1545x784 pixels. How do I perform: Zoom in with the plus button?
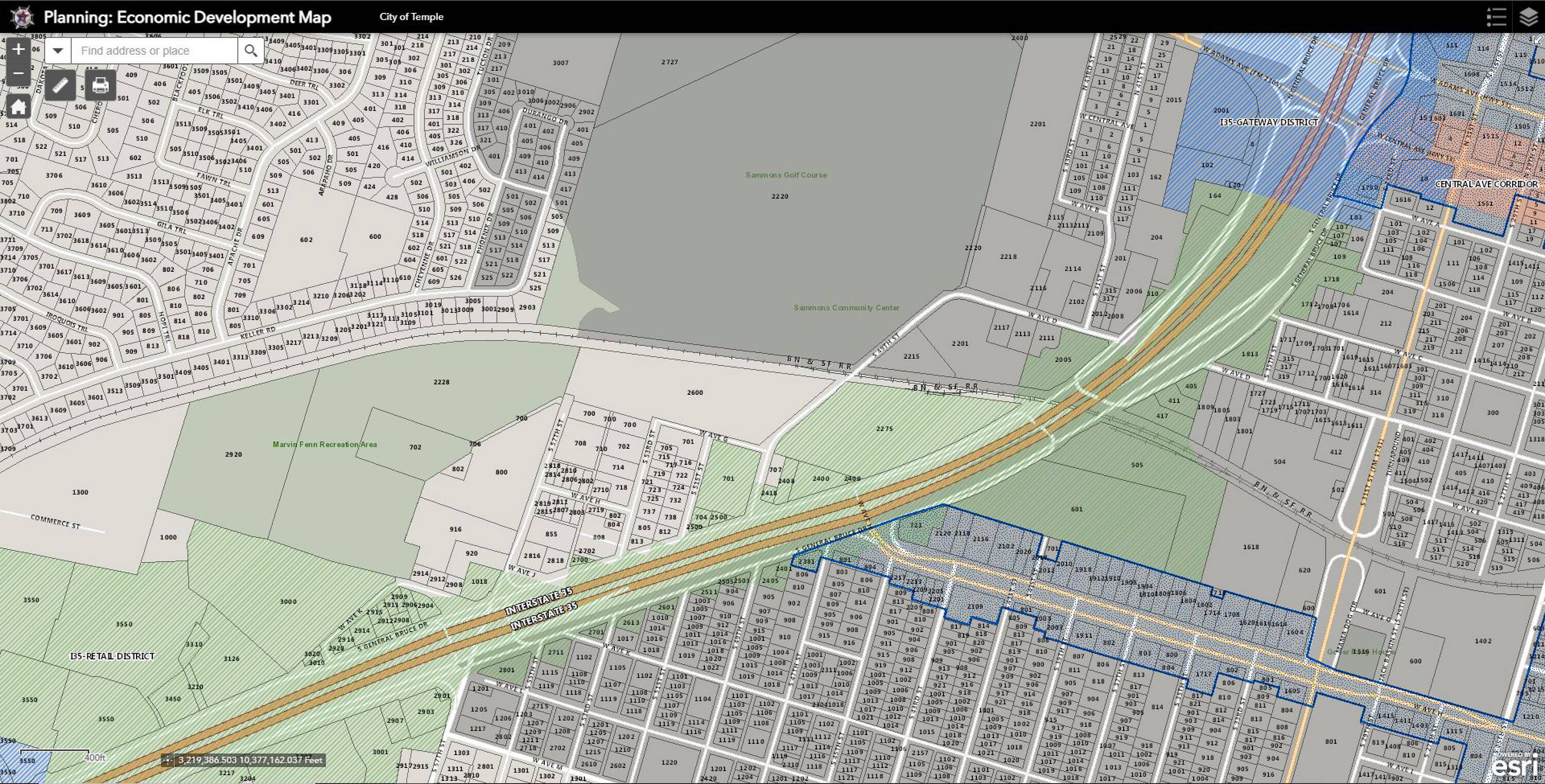[x=18, y=49]
